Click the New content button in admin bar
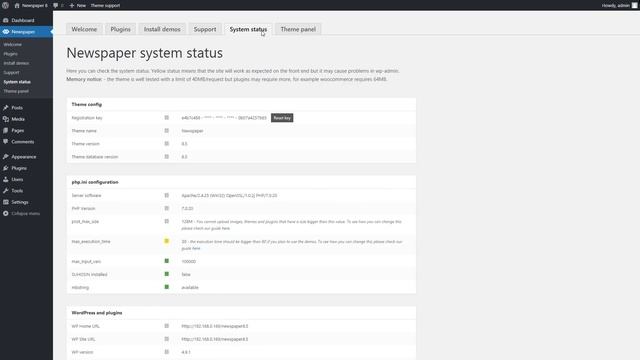This screenshot has height=360, width=640. pyautogui.click(x=78, y=5)
